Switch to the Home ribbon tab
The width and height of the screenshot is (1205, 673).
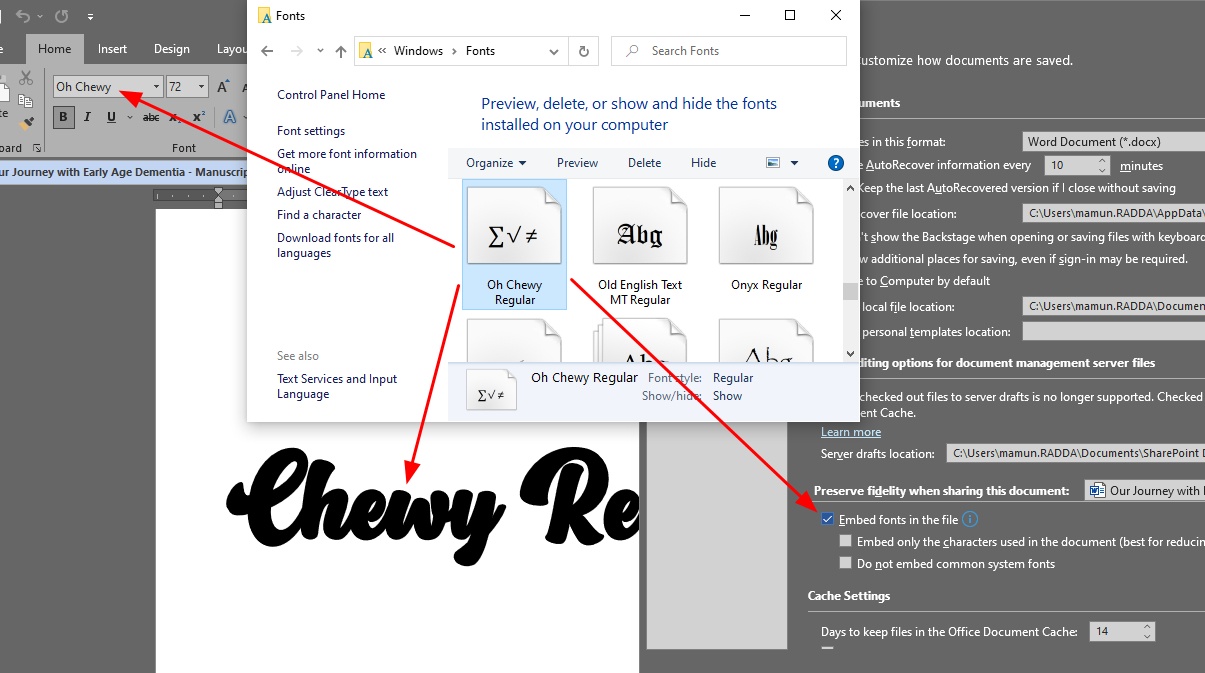point(55,49)
